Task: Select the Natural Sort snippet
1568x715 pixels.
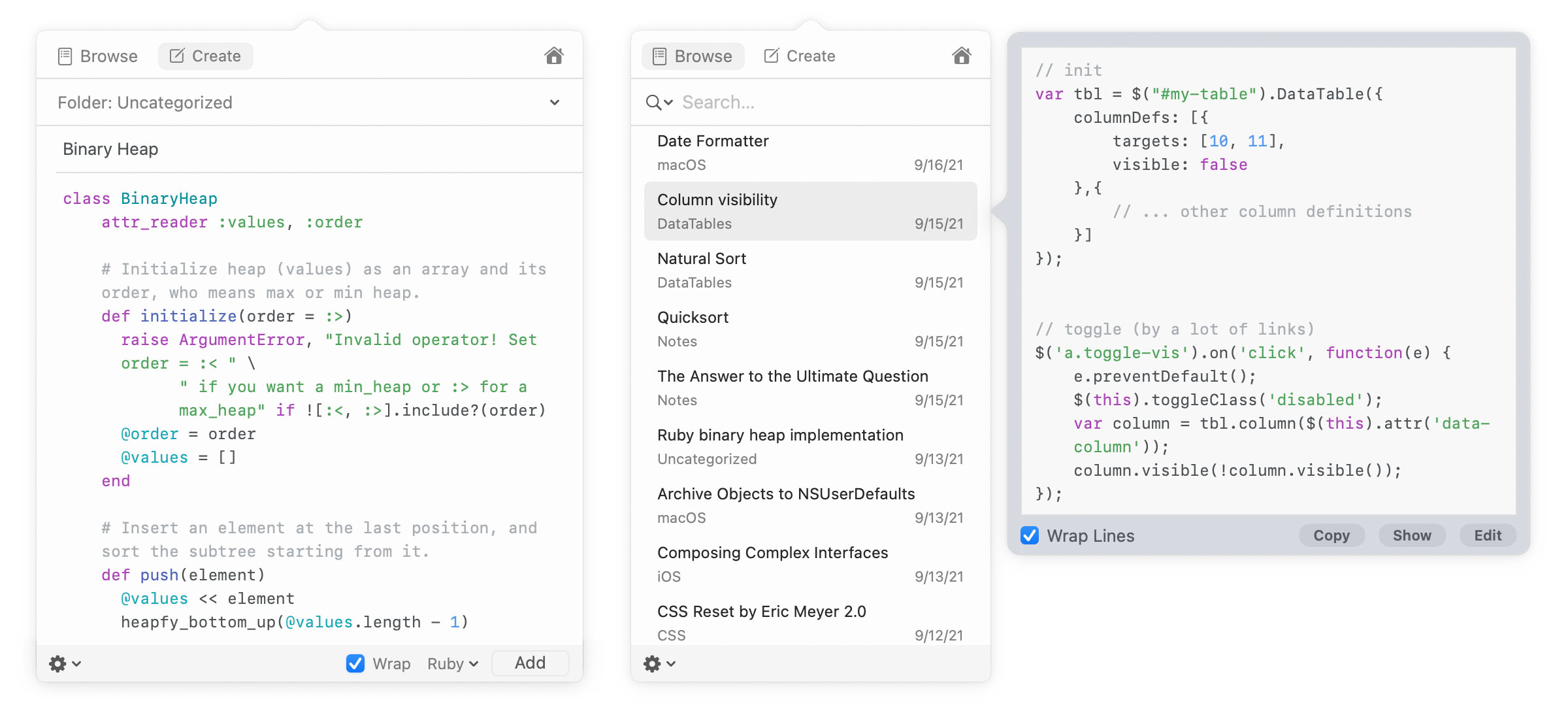Action: pos(810,271)
